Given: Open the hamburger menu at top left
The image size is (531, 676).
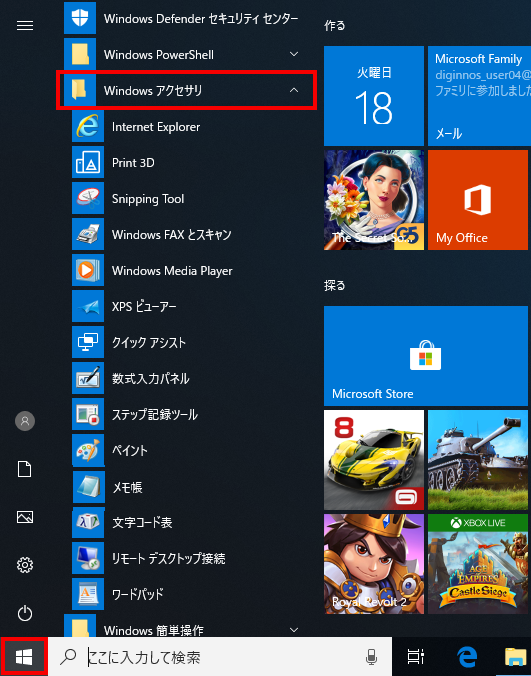Looking at the screenshot, I should pyautogui.click(x=25, y=26).
